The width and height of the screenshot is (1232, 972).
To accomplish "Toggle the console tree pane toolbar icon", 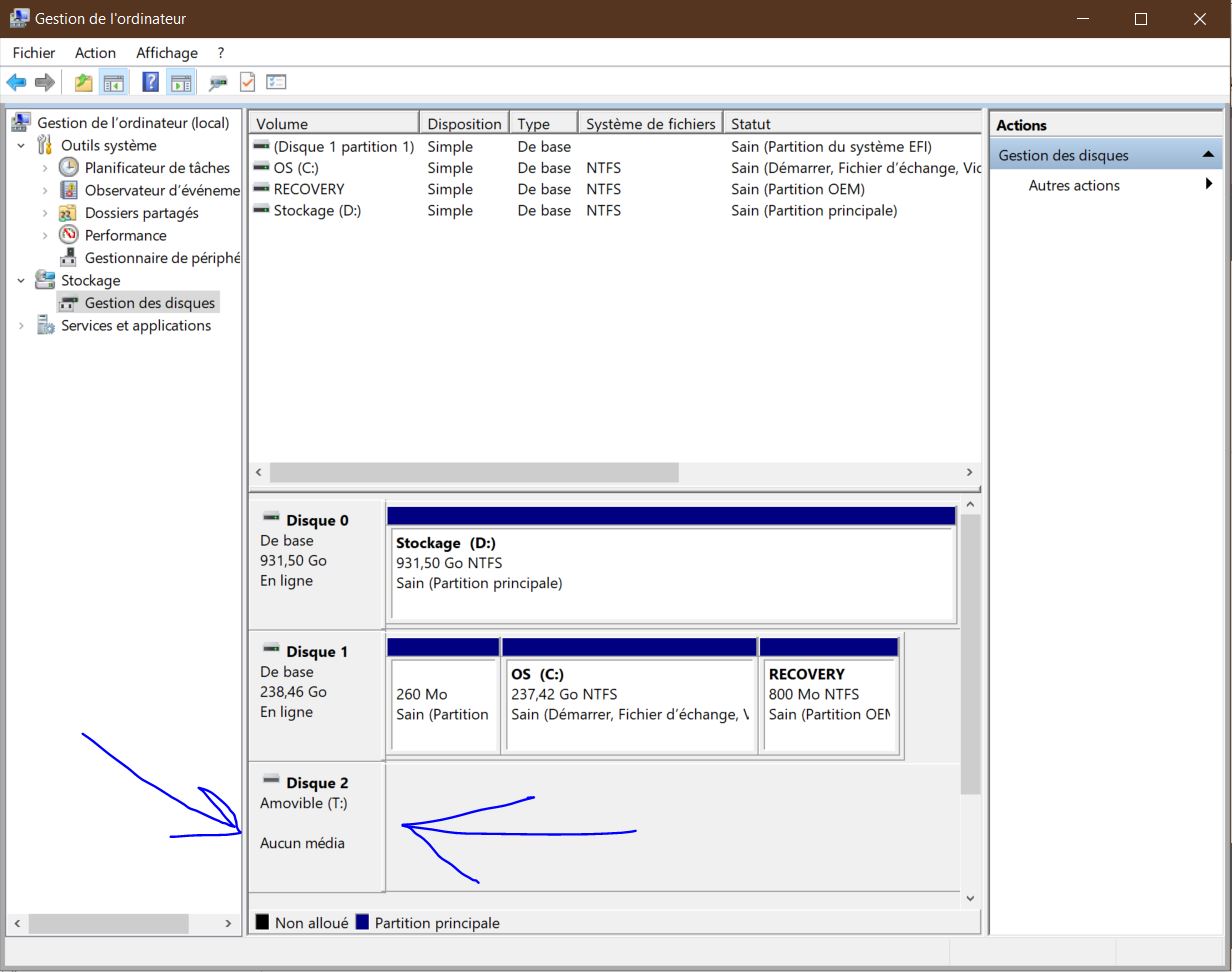I will coord(114,82).
